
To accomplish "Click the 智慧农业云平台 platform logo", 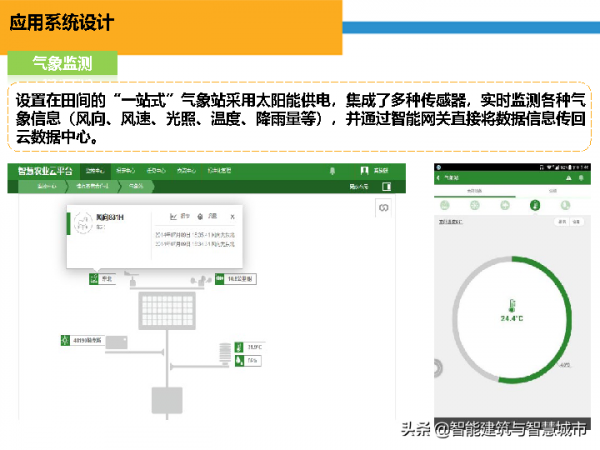I will tap(45, 171).
